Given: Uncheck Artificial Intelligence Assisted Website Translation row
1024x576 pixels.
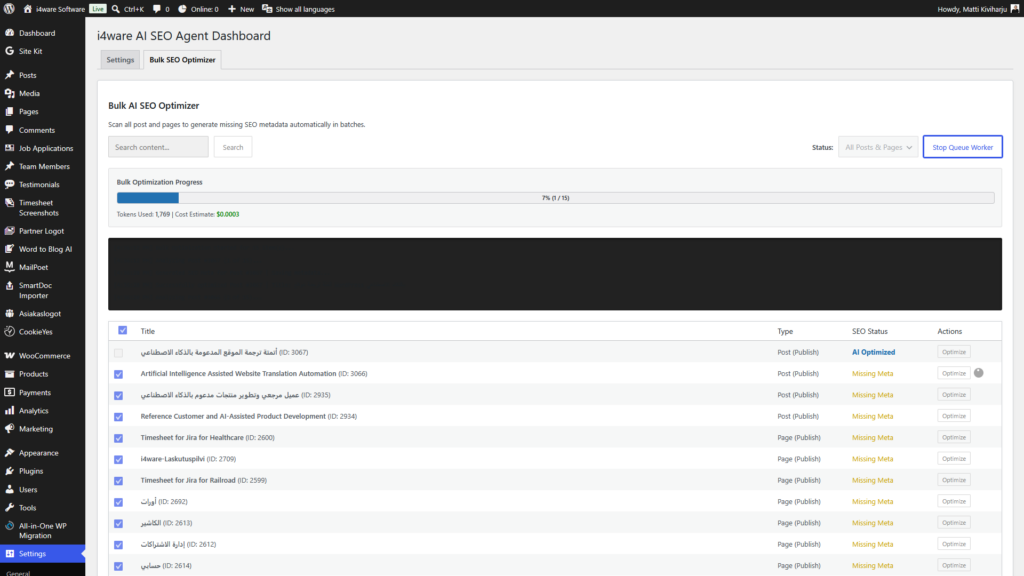Looking at the screenshot, I should coord(118,374).
